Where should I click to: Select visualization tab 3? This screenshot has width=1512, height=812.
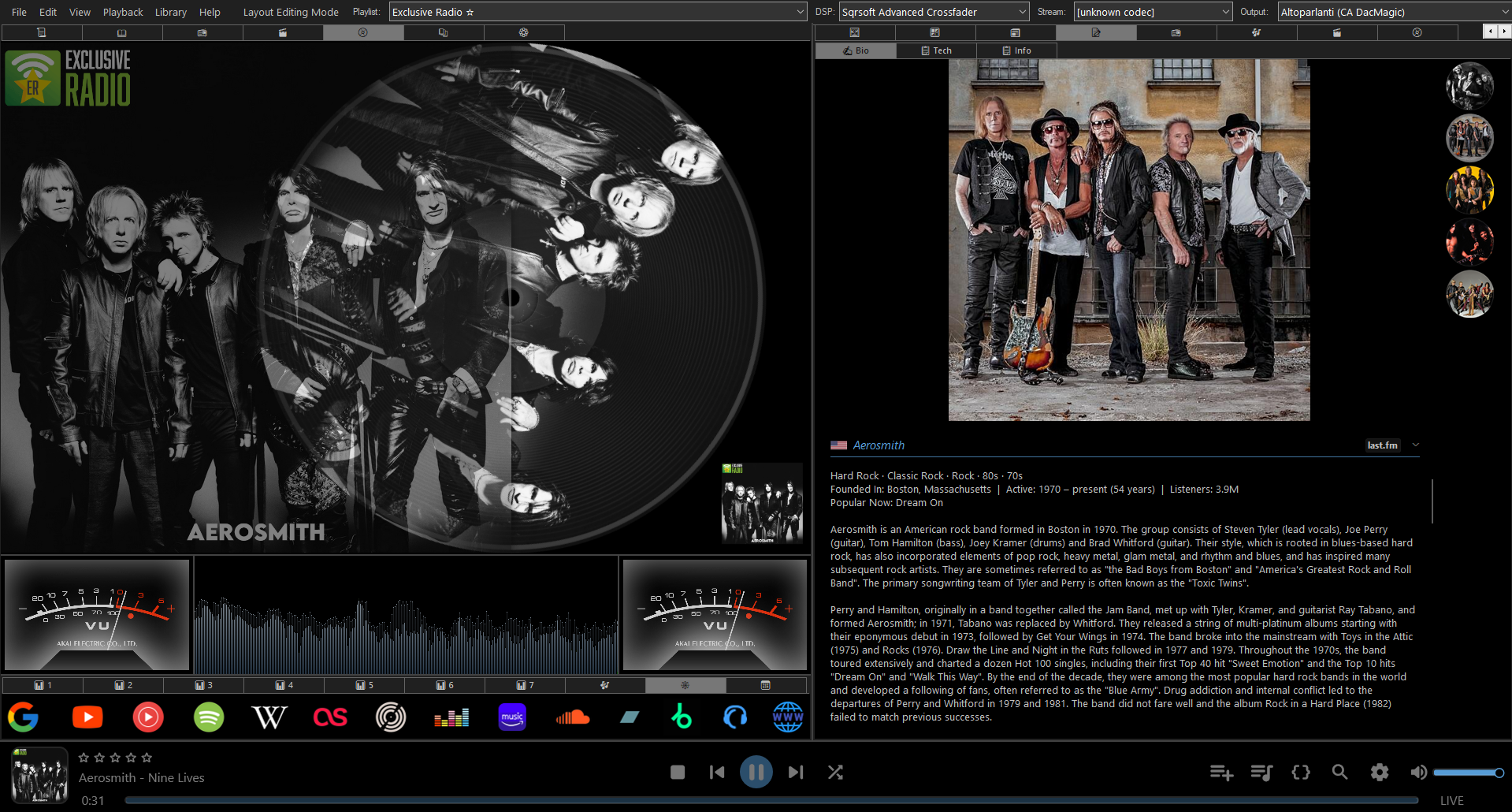203,685
